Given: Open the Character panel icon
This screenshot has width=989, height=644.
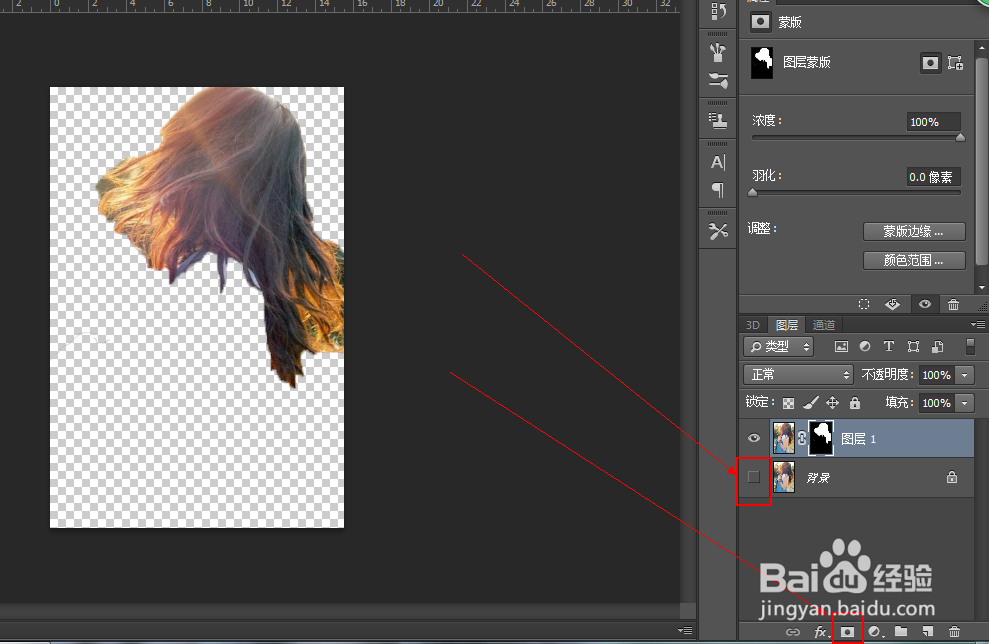Looking at the screenshot, I should pyautogui.click(x=718, y=162).
